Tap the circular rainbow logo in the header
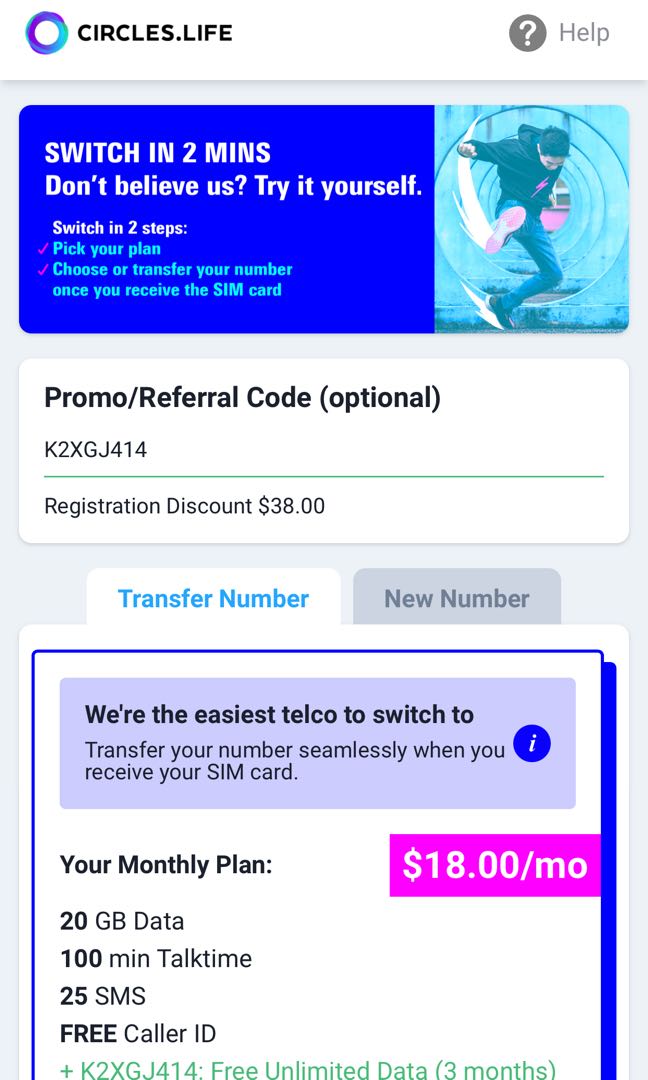The width and height of the screenshot is (648, 1080). (x=44, y=33)
